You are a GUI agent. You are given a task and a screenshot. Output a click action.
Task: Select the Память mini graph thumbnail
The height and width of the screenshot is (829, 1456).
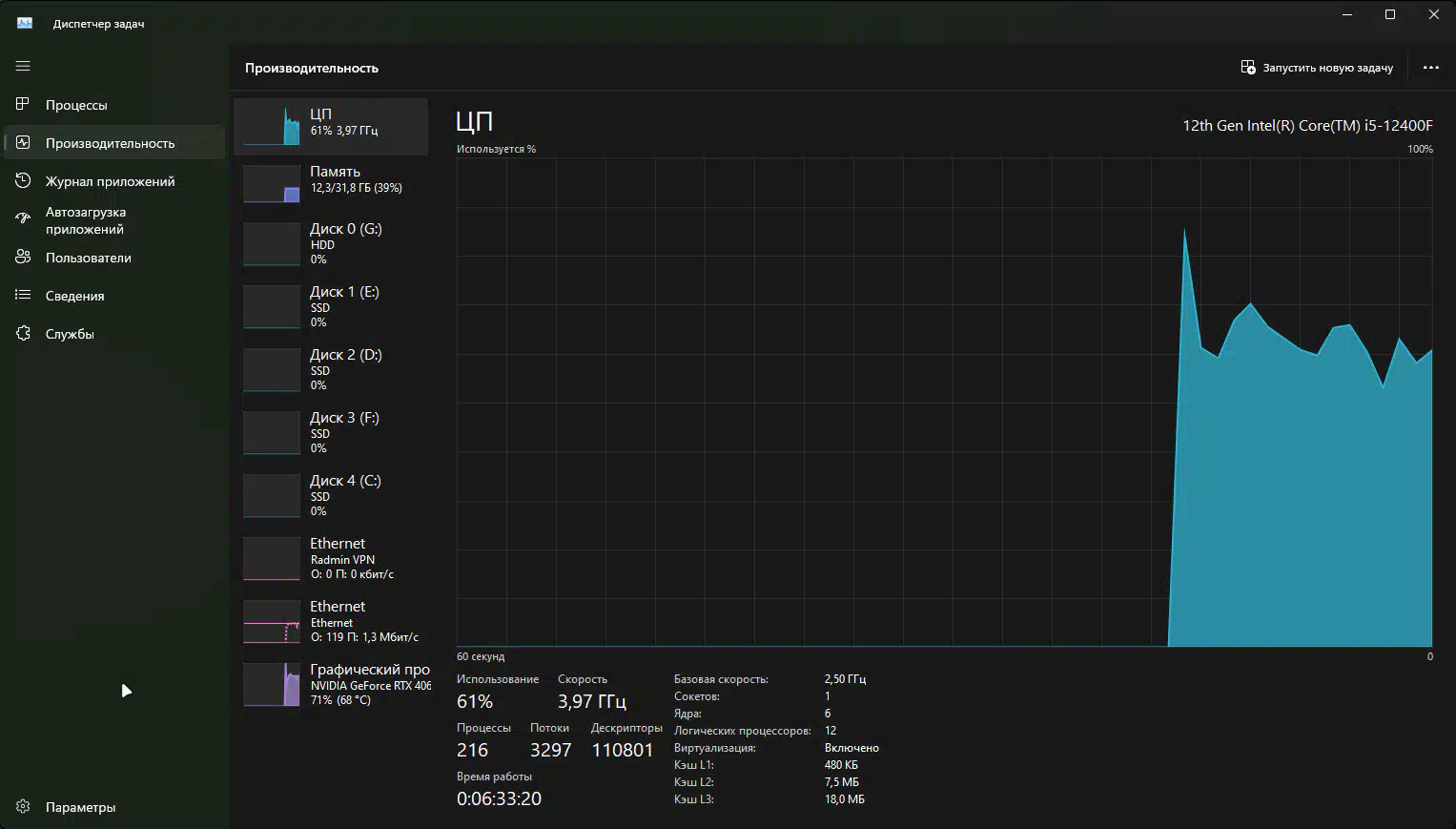point(272,183)
